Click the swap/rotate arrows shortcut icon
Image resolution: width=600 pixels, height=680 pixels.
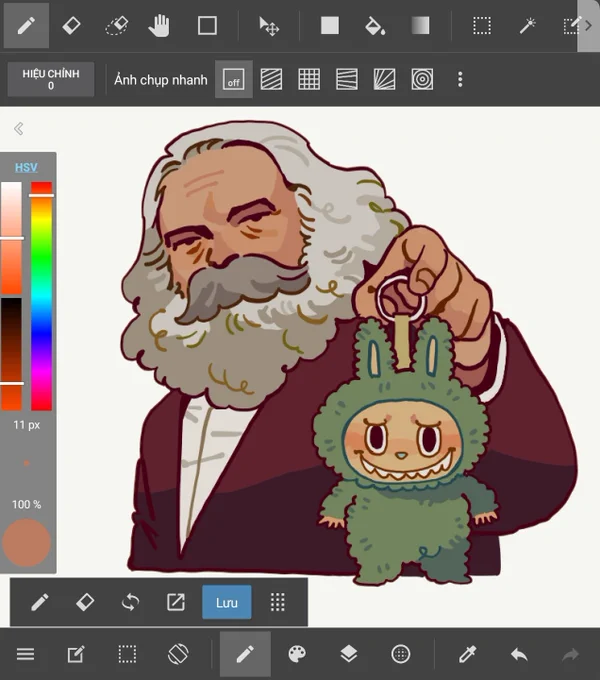[x=130, y=602]
